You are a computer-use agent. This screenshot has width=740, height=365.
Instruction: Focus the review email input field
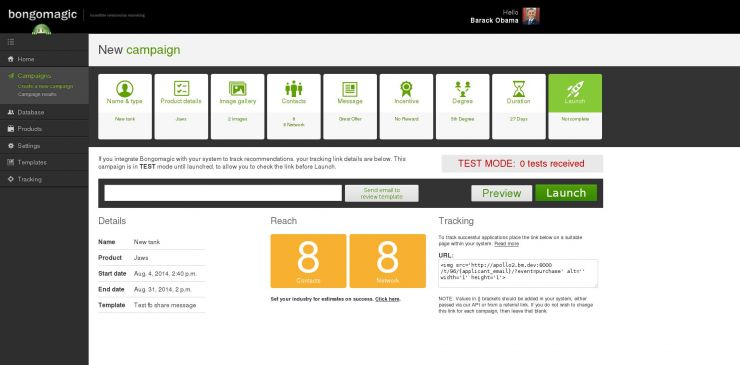pyautogui.click(x=223, y=193)
